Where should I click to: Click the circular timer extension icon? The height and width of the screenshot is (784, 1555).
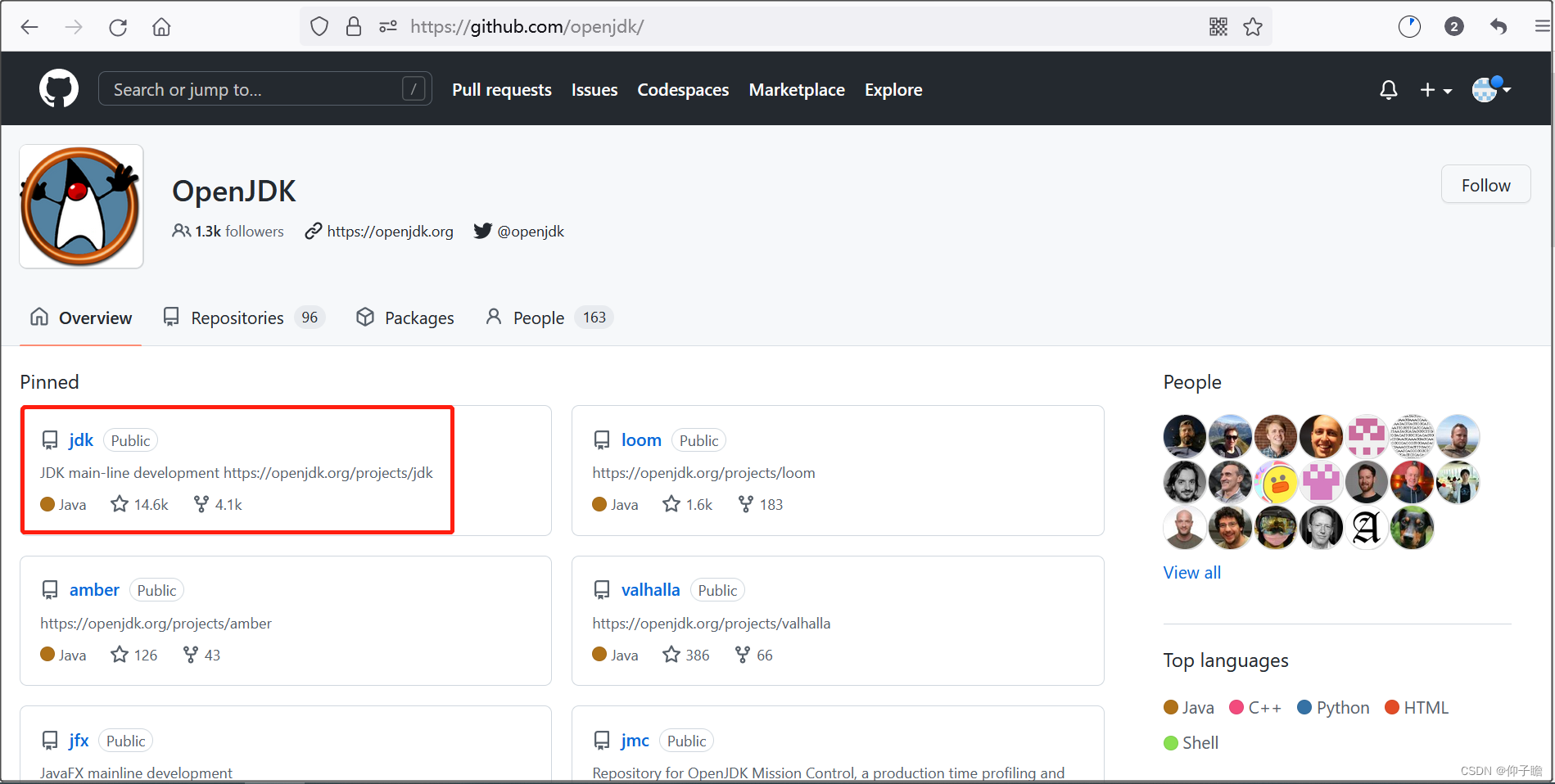tap(1409, 27)
